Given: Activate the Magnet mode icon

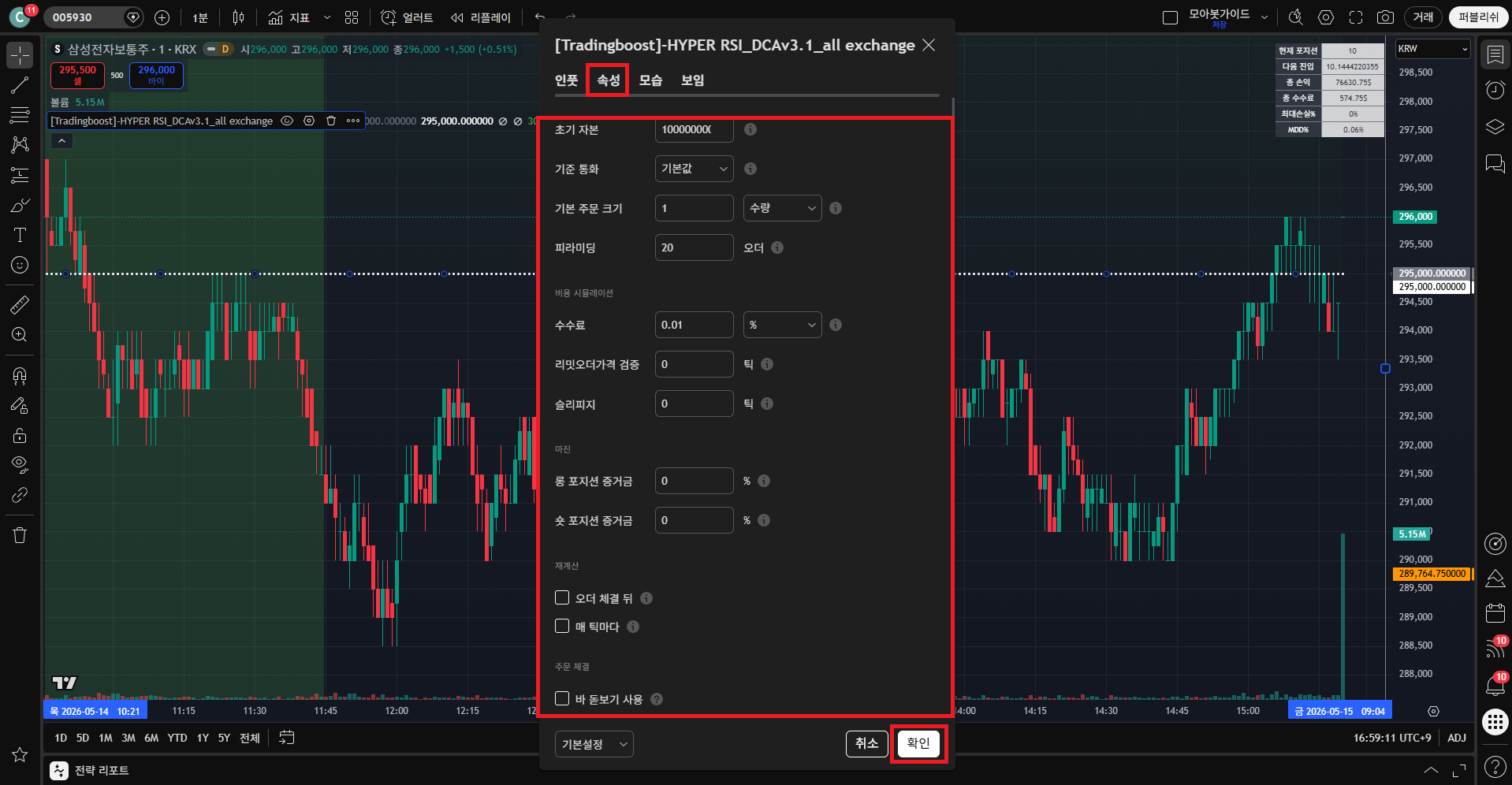Looking at the screenshot, I should (20, 376).
